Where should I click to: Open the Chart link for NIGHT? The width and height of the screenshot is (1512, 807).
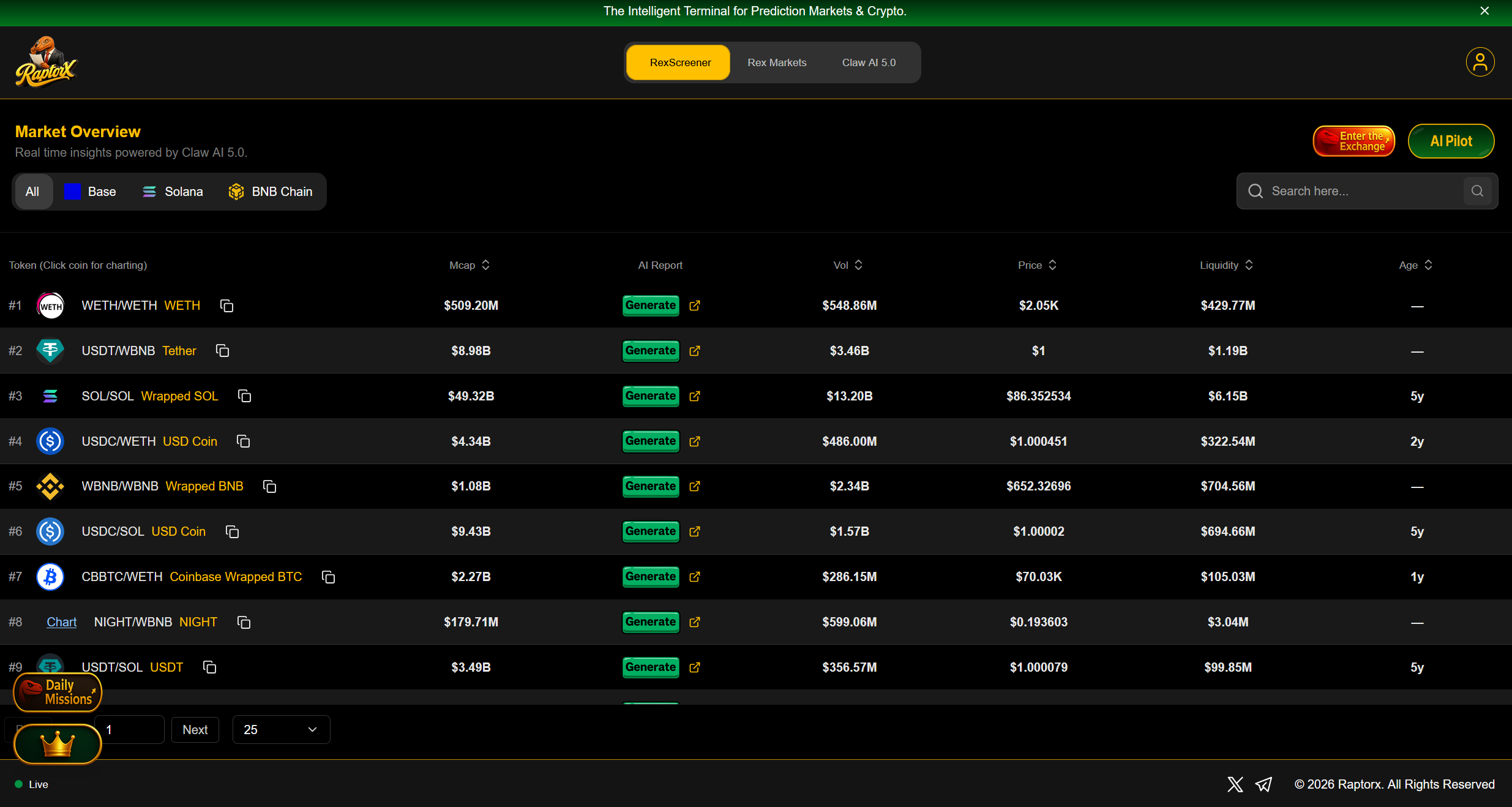[x=61, y=622]
